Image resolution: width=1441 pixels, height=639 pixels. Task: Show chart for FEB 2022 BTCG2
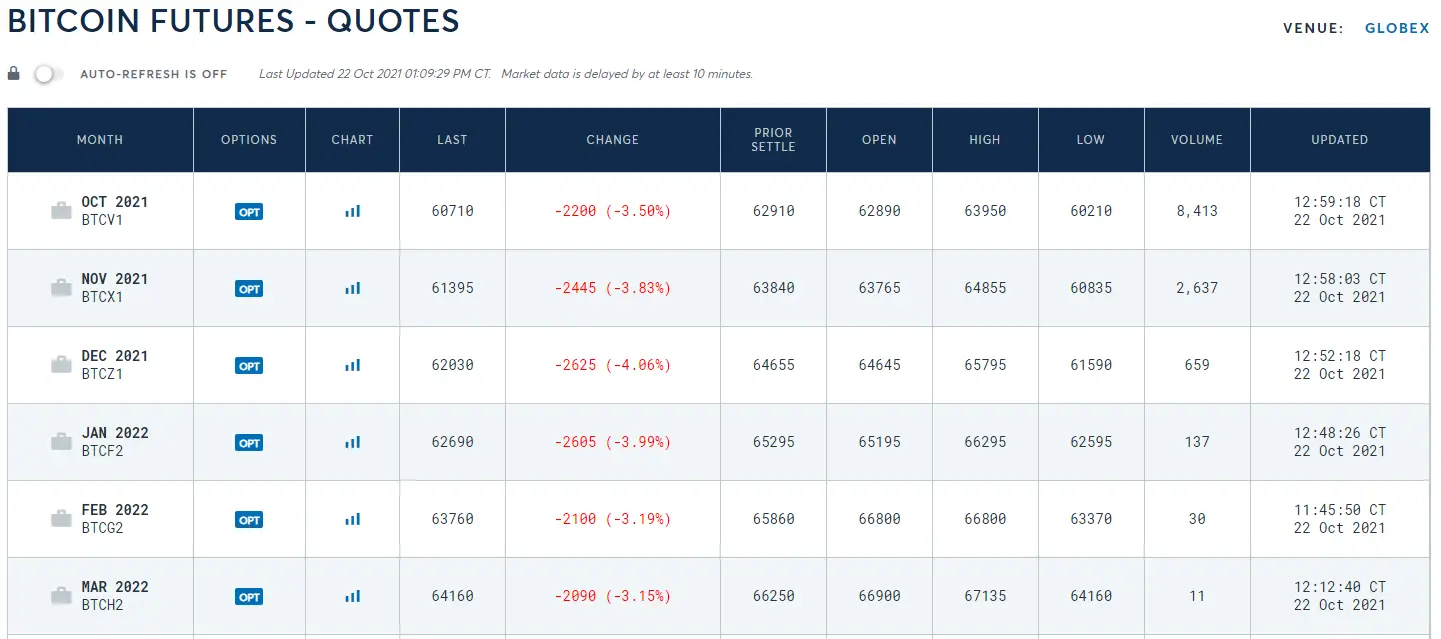pyautogui.click(x=352, y=519)
